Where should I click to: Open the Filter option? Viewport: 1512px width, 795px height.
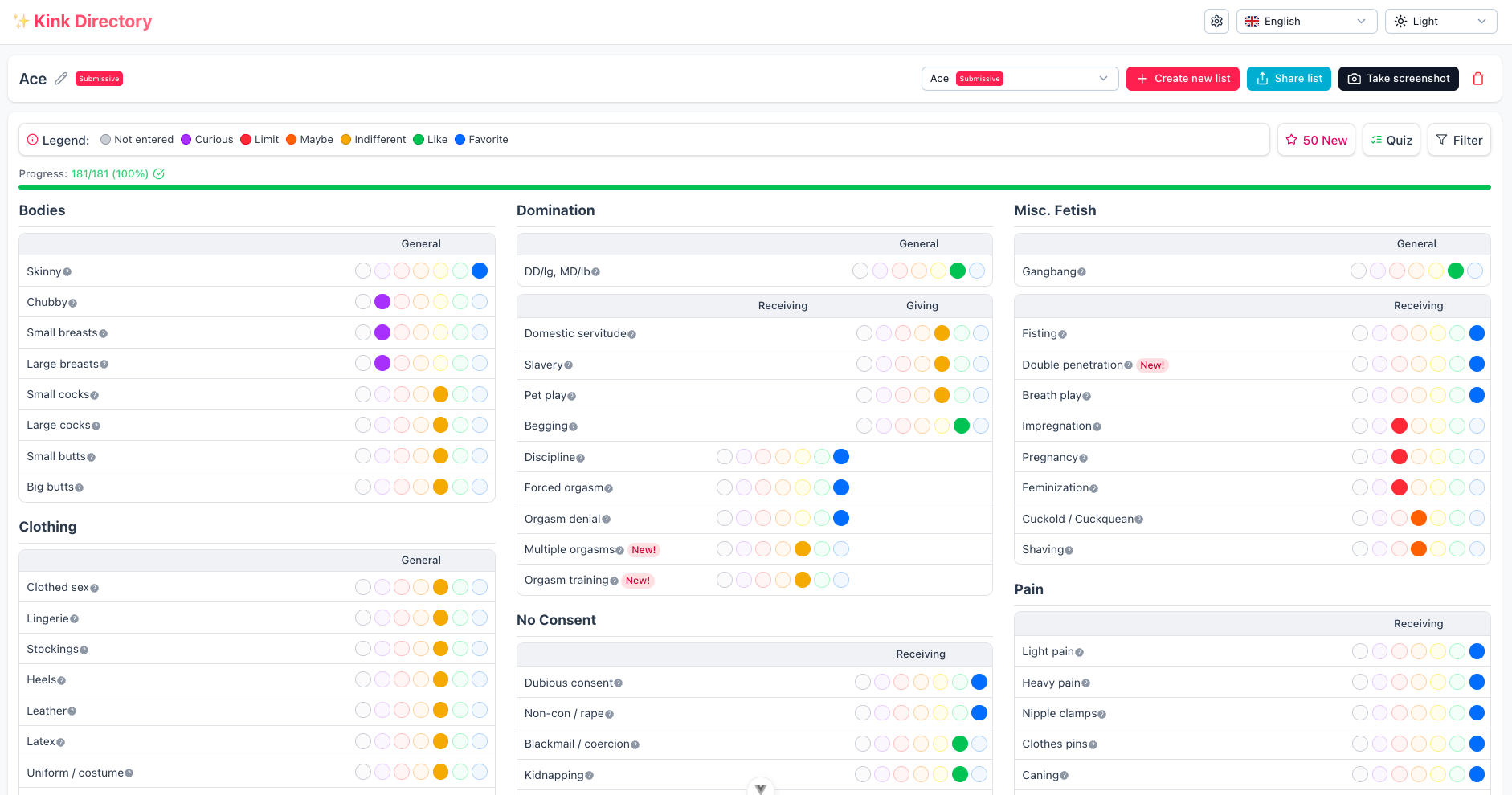tap(1459, 140)
